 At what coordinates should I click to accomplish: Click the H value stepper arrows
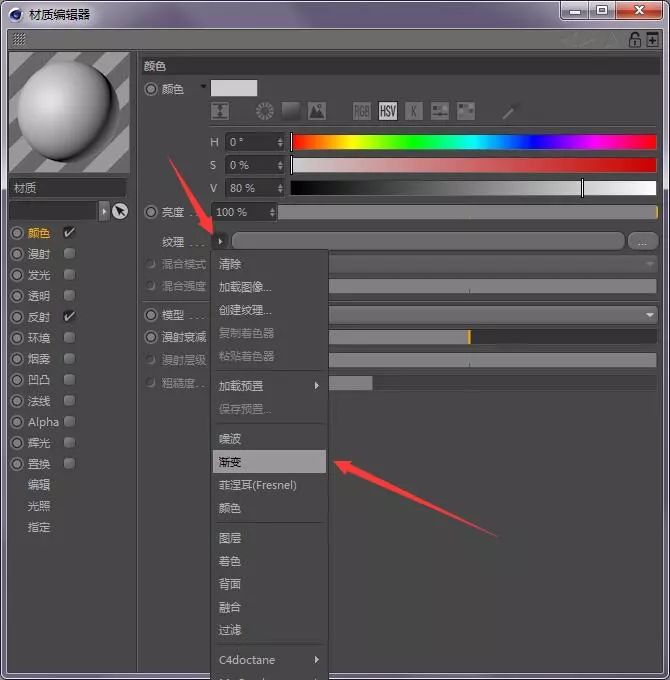pyautogui.click(x=280, y=142)
